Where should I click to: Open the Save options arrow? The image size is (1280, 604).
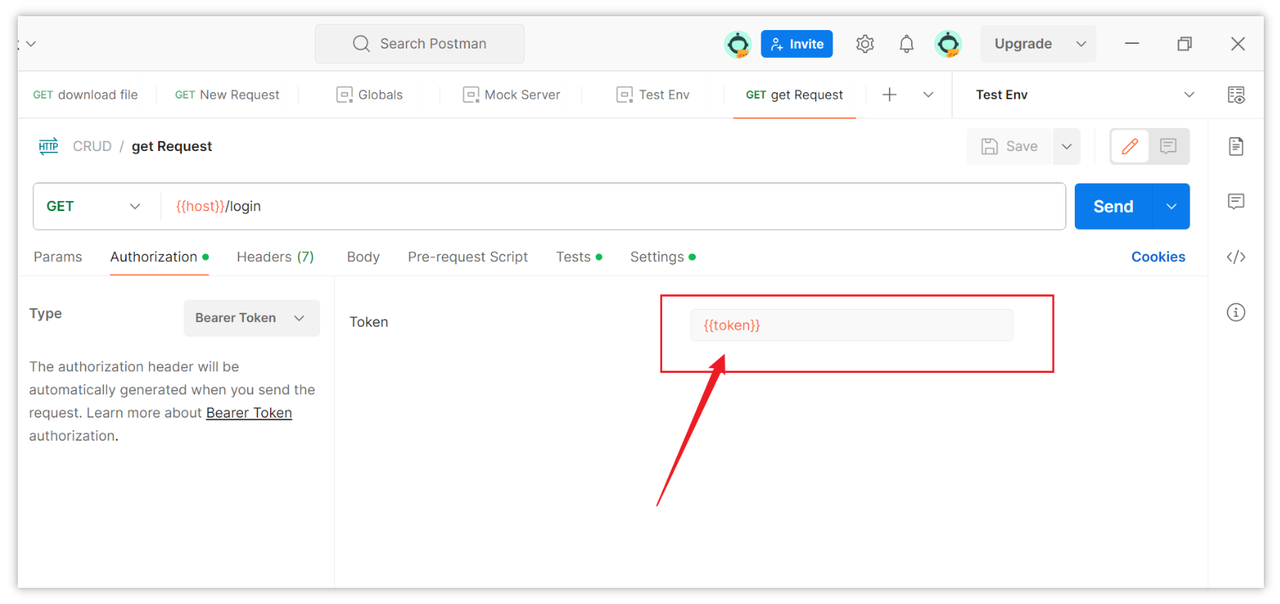click(x=1066, y=146)
